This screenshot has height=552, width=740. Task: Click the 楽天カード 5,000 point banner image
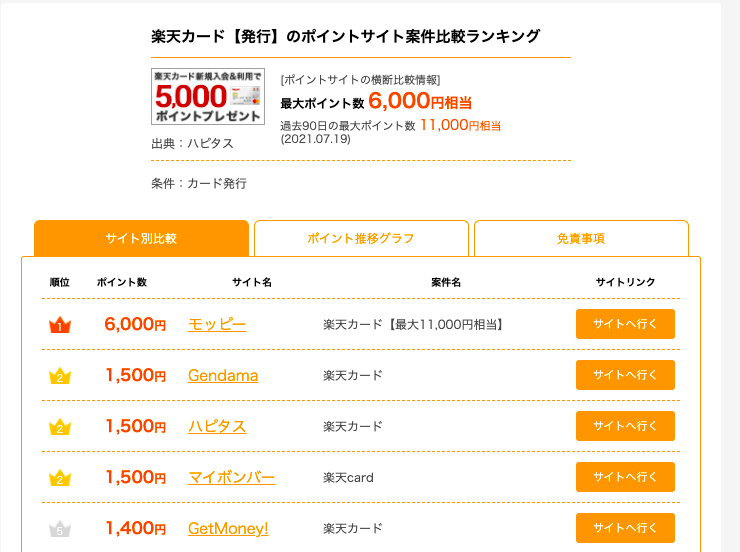click(x=208, y=97)
